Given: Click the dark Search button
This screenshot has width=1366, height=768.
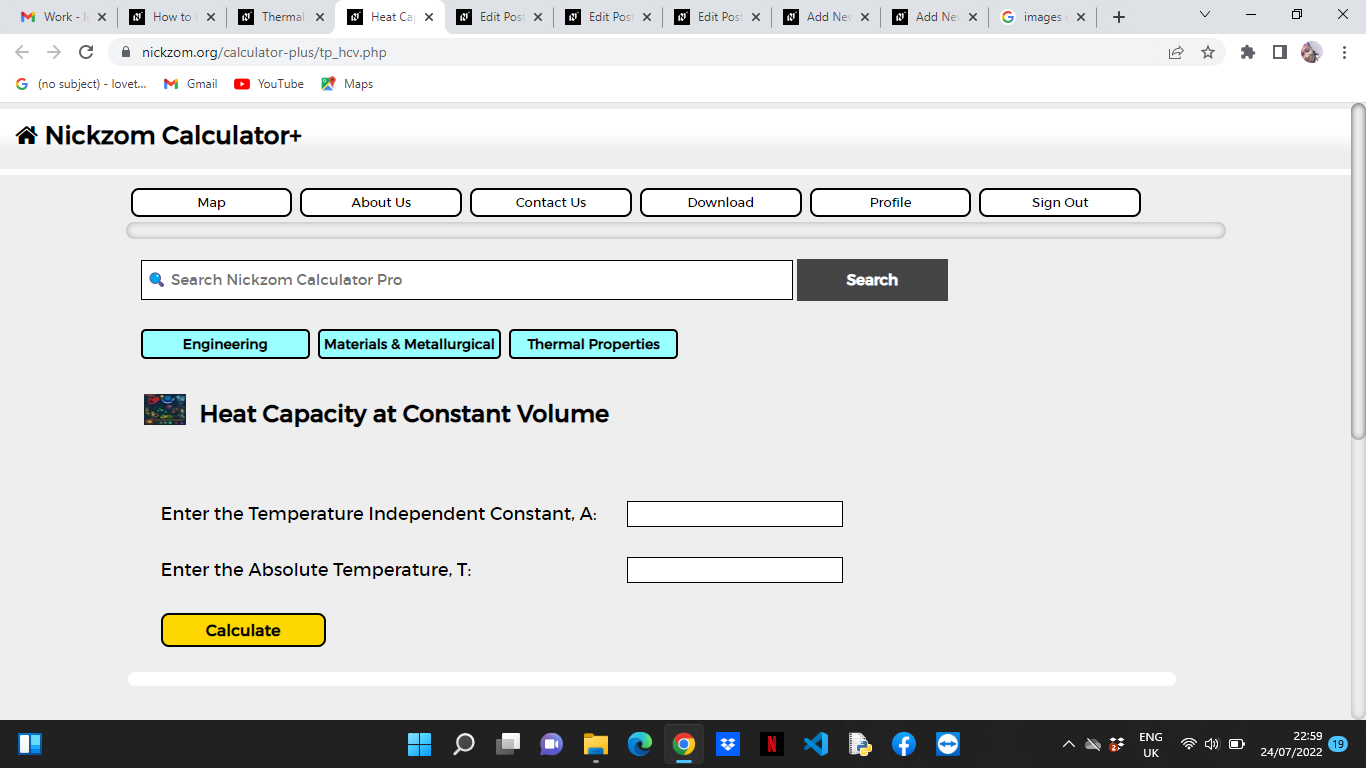Looking at the screenshot, I should pyautogui.click(x=872, y=280).
